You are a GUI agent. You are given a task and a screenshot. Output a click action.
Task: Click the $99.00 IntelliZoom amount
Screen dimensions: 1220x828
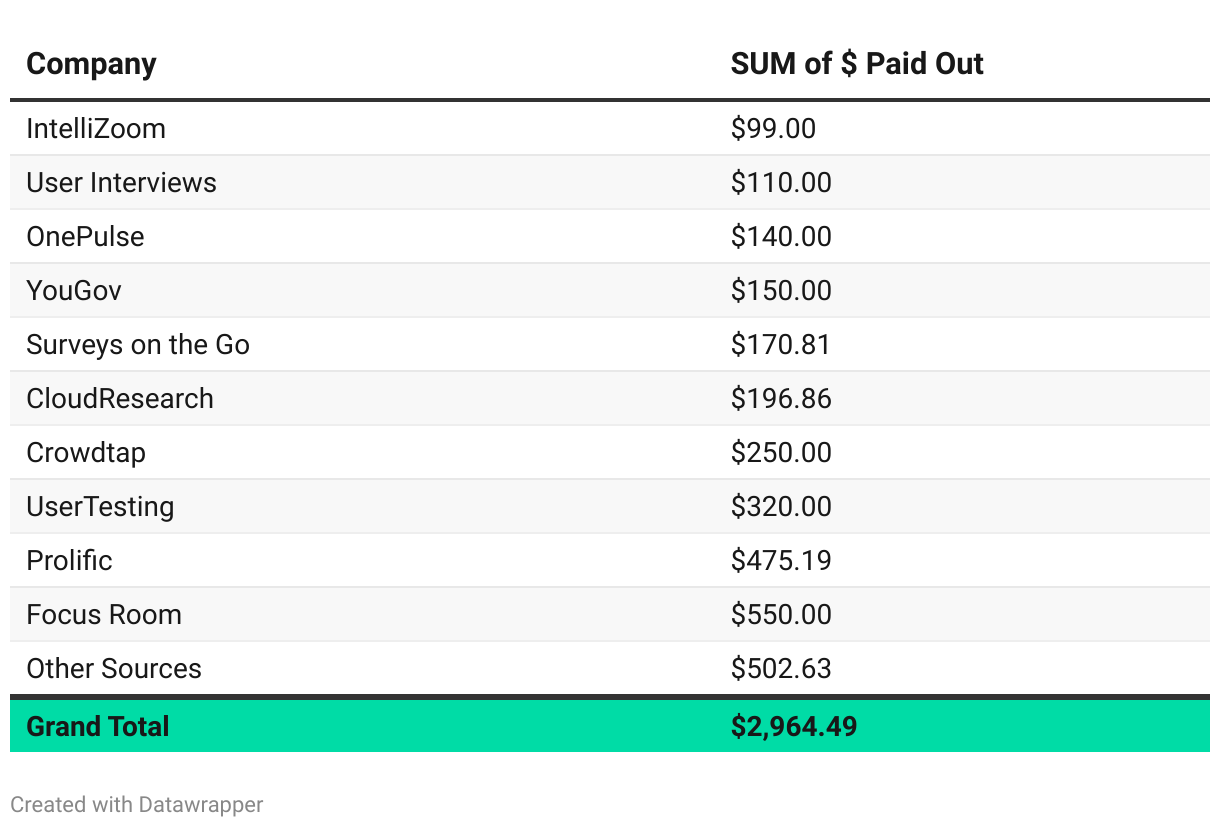[772, 129]
